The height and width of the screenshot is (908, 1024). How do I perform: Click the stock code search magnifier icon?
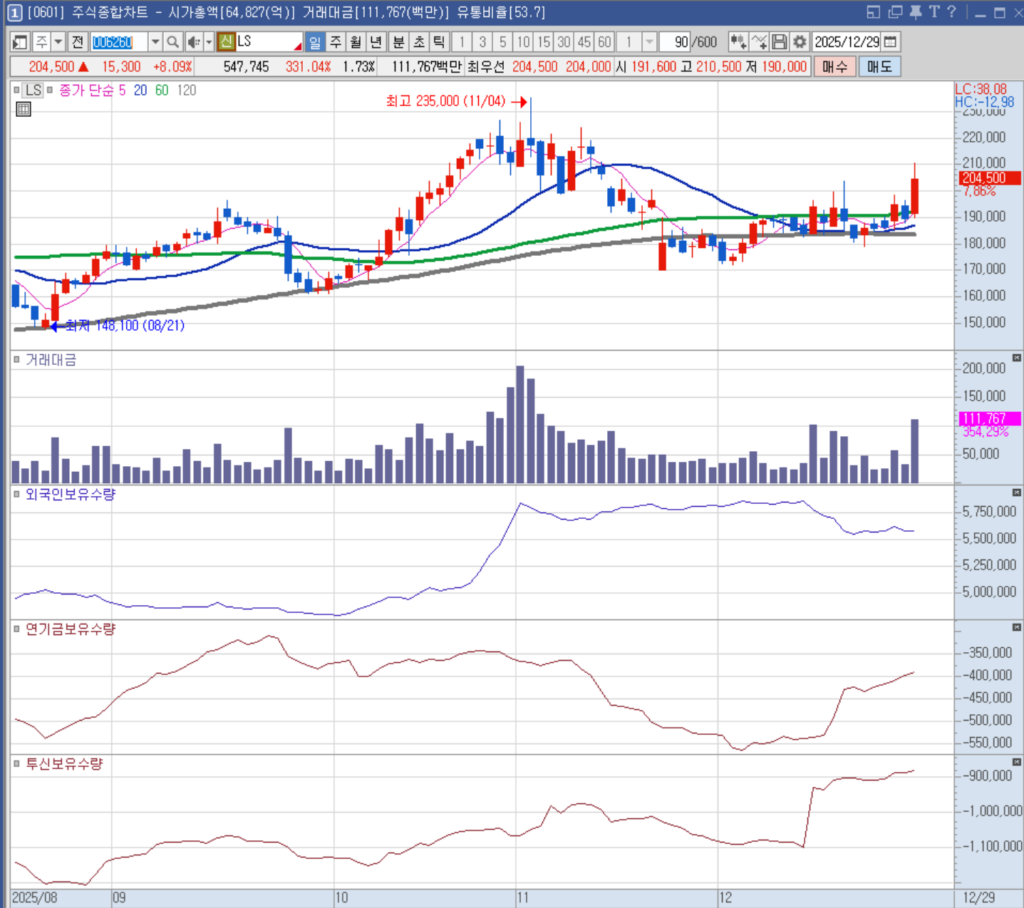172,42
